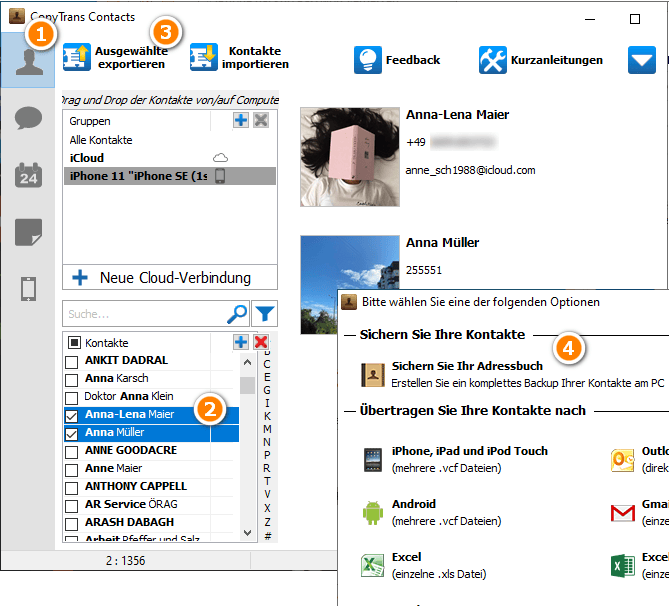Check the ANKIT DADRAL checkbox

pos(71,362)
